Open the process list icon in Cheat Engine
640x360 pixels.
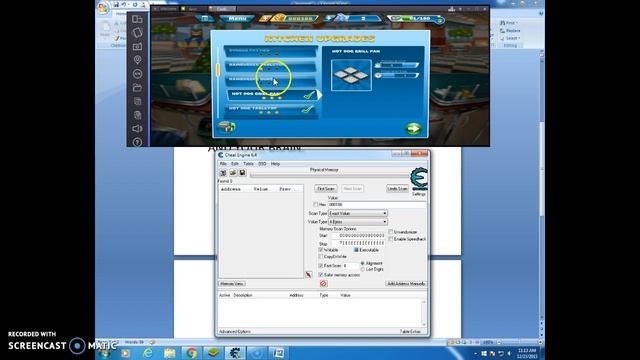[223, 173]
